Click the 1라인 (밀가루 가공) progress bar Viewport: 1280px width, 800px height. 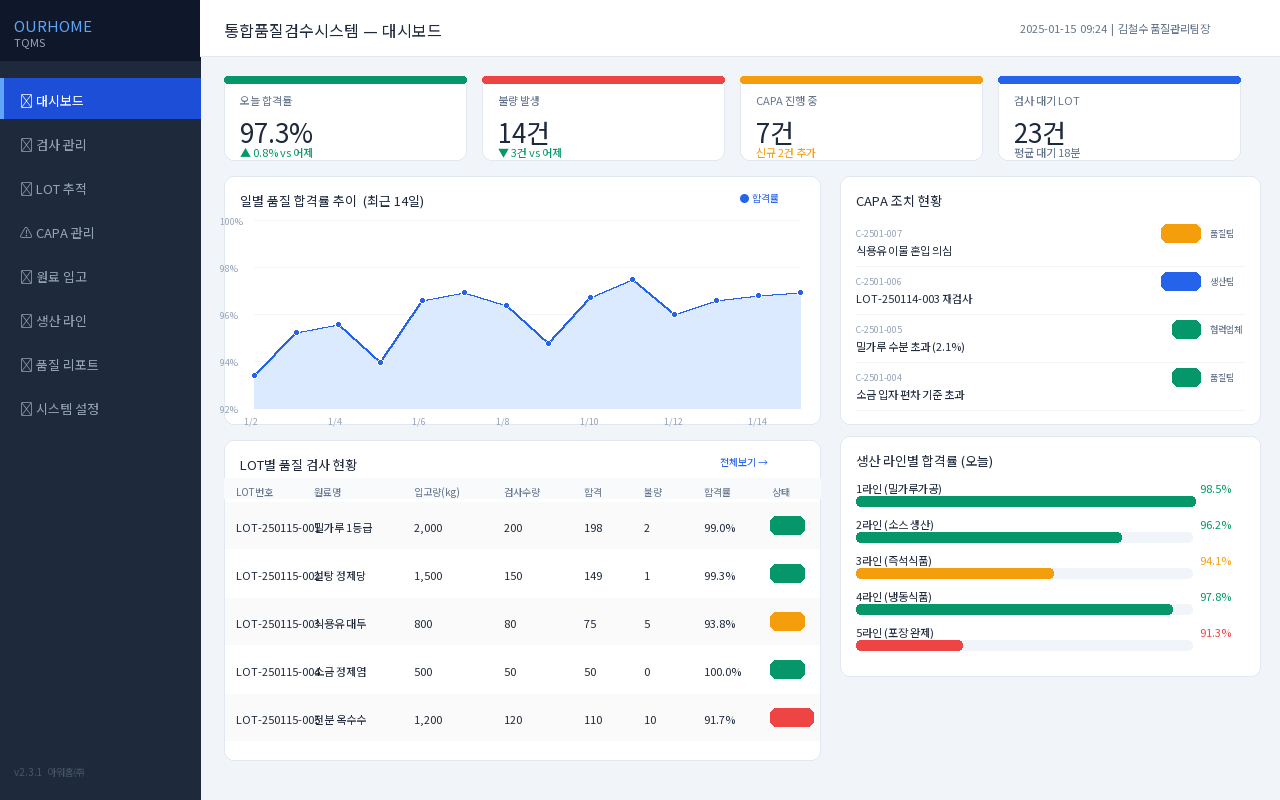(x=1025, y=501)
